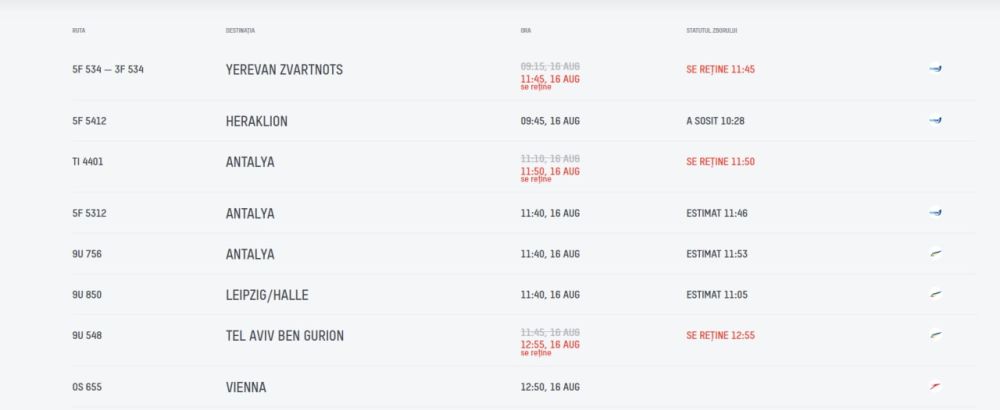Click the airline logo on the Tel Aviv row
Screen dimensions: 1000x410
[935, 336]
